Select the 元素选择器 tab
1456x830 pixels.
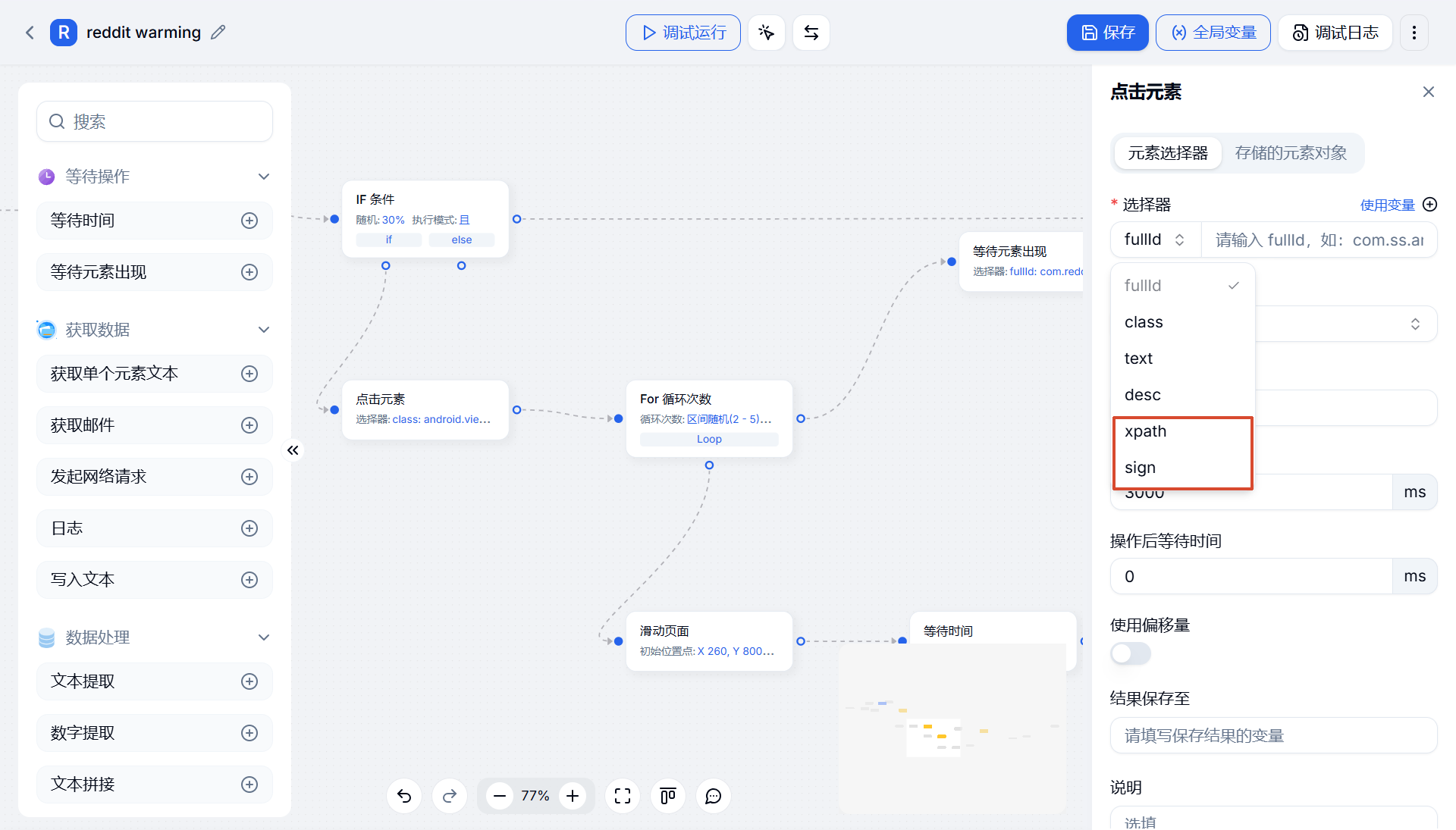click(1168, 153)
